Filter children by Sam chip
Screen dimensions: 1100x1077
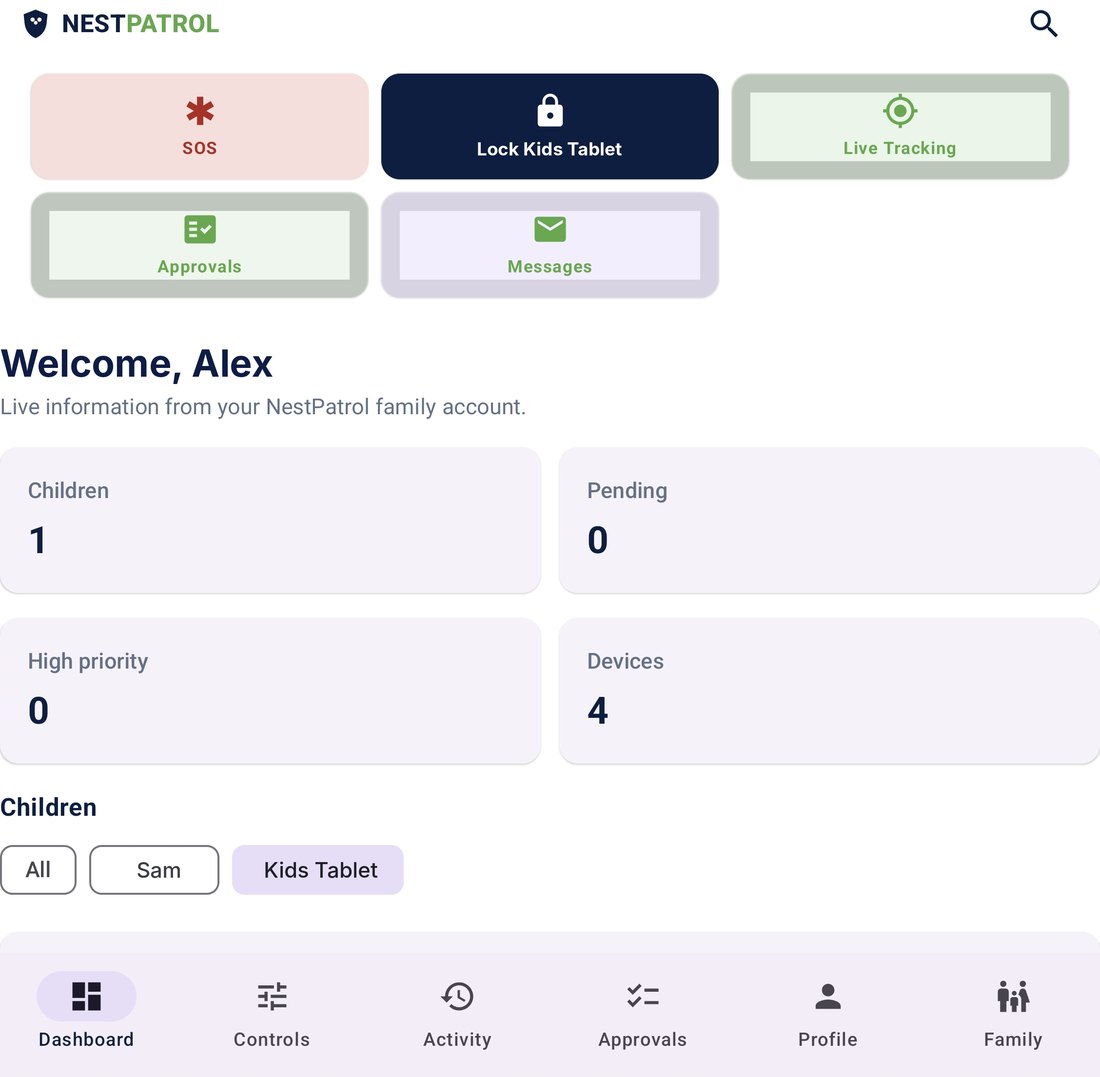pos(154,869)
